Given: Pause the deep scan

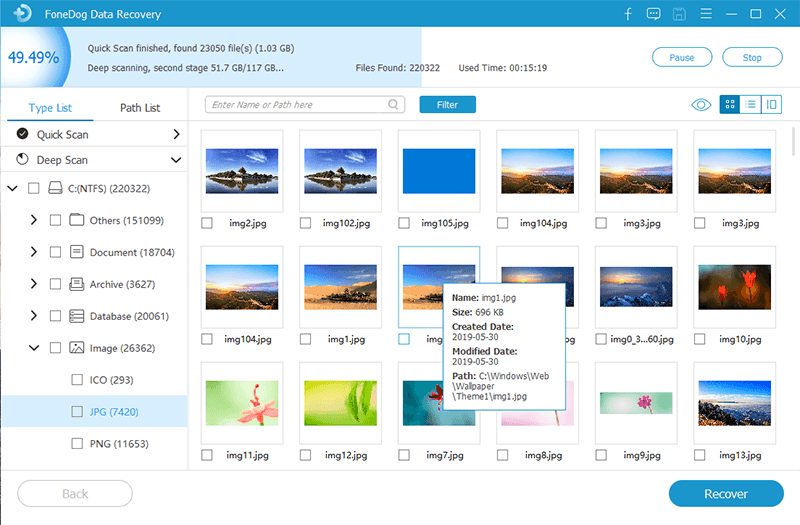Looking at the screenshot, I should 682,58.
